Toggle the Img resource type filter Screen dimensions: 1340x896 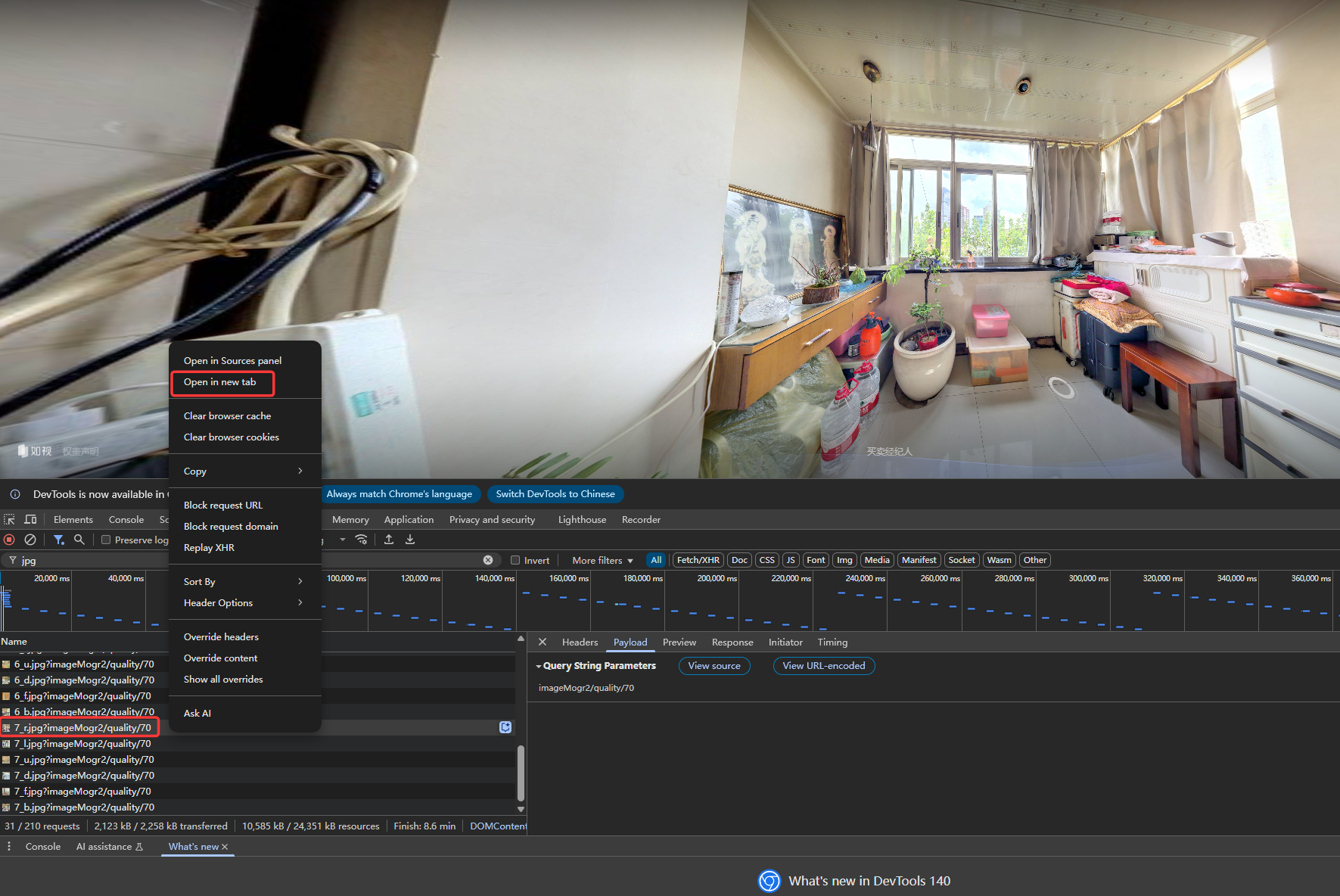click(844, 560)
